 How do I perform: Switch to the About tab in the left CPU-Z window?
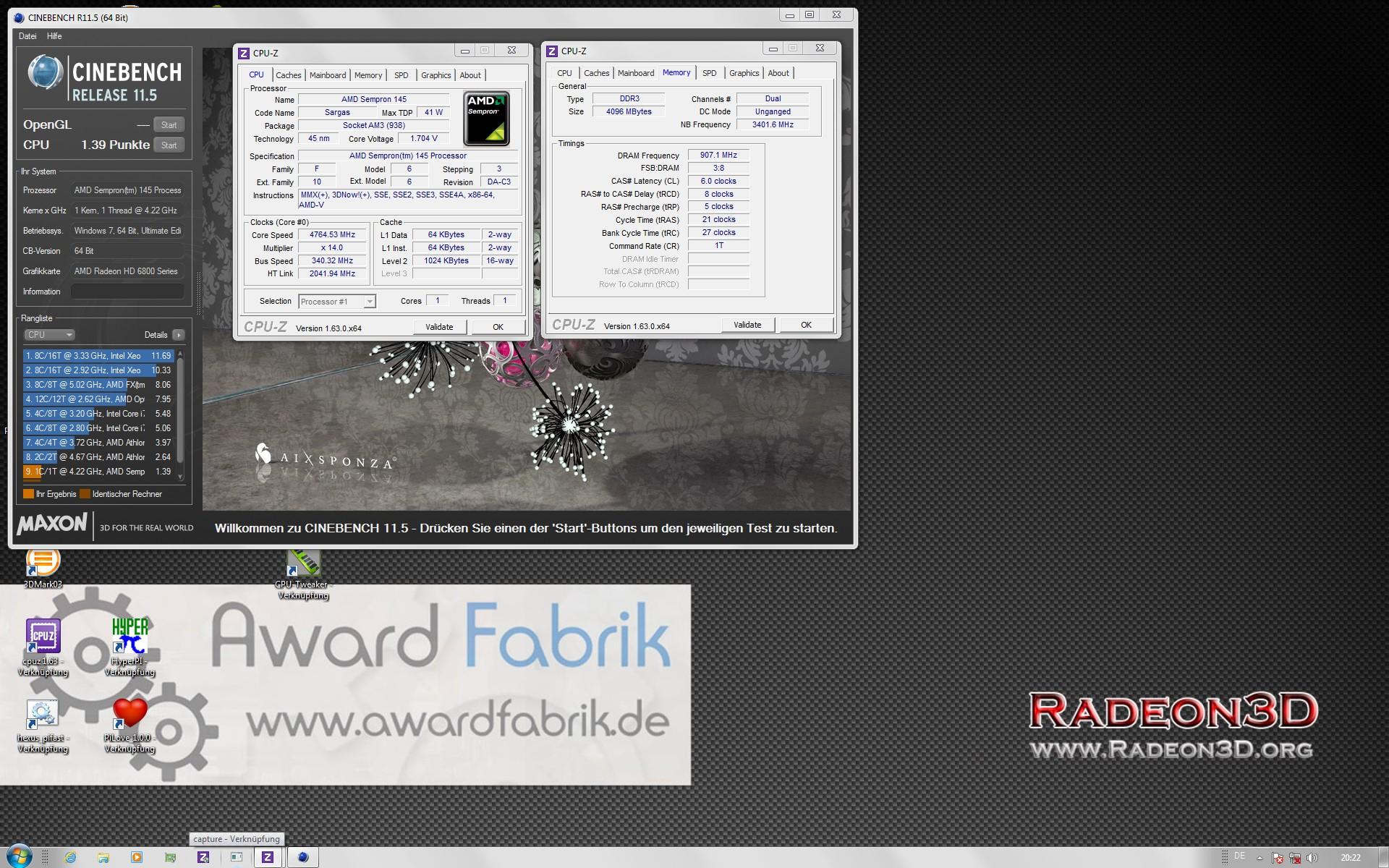[x=470, y=75]
